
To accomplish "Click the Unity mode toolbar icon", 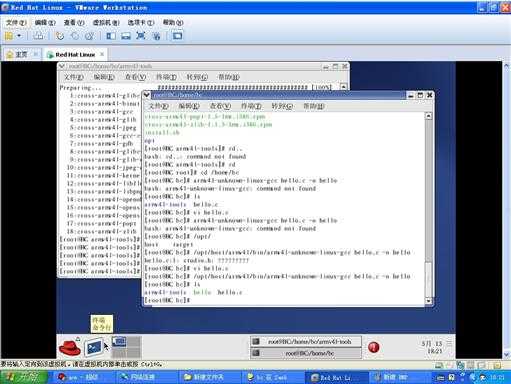I will point(156,36).
